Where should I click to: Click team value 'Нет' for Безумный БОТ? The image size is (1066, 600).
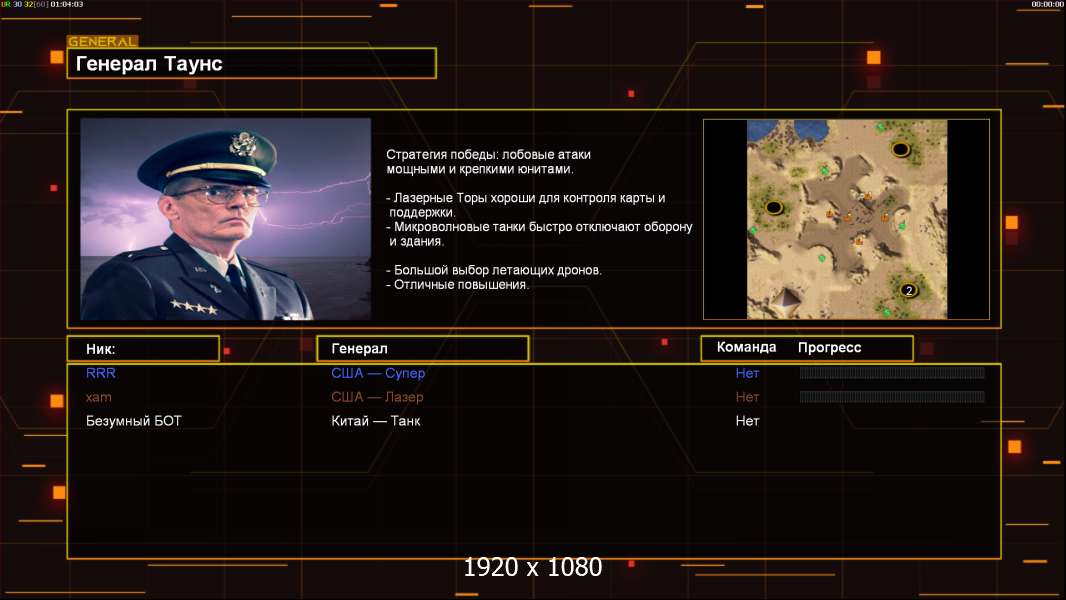(x=747, y=421)
